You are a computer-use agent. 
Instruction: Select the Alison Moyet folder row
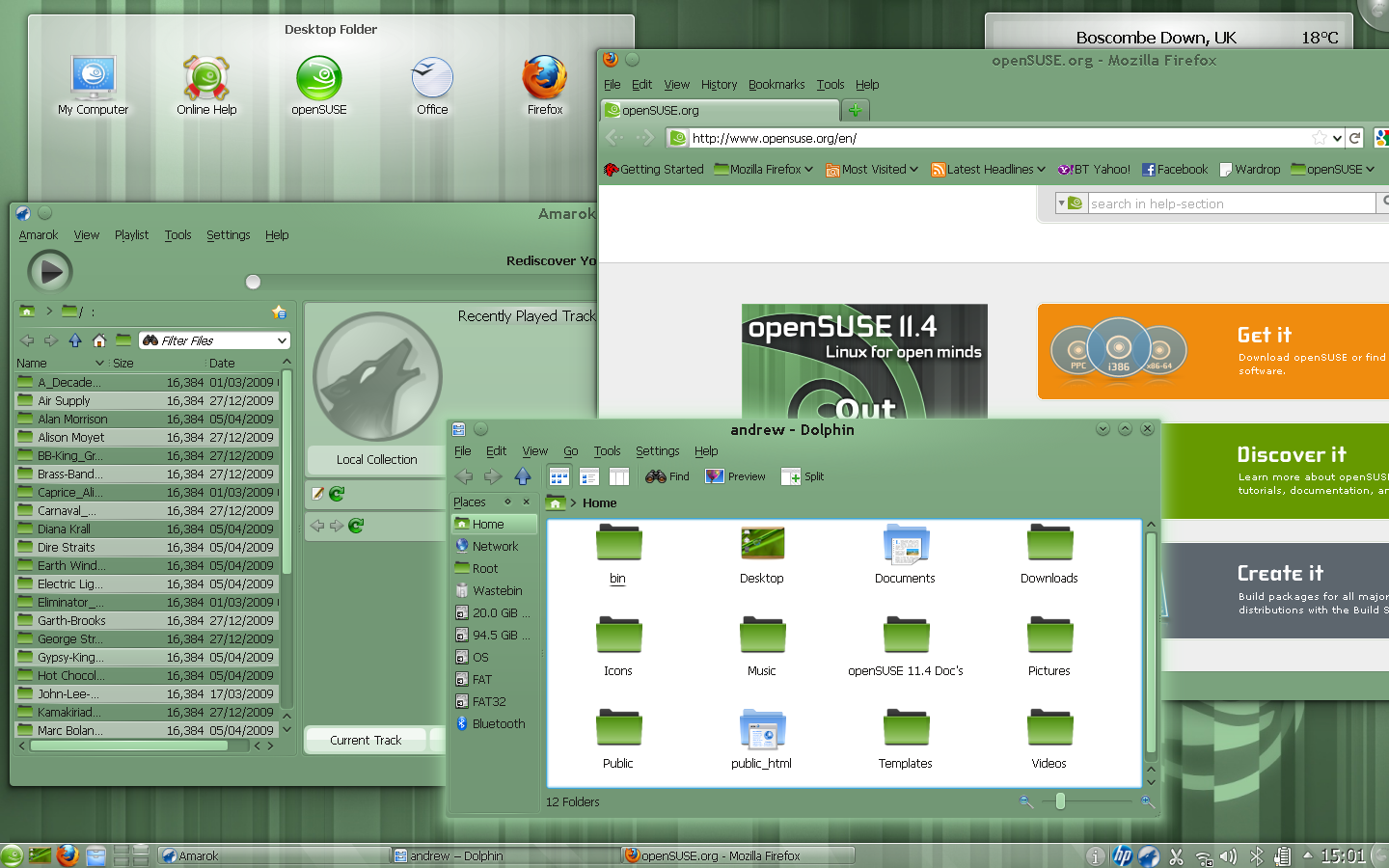click(x=147, y=437)
